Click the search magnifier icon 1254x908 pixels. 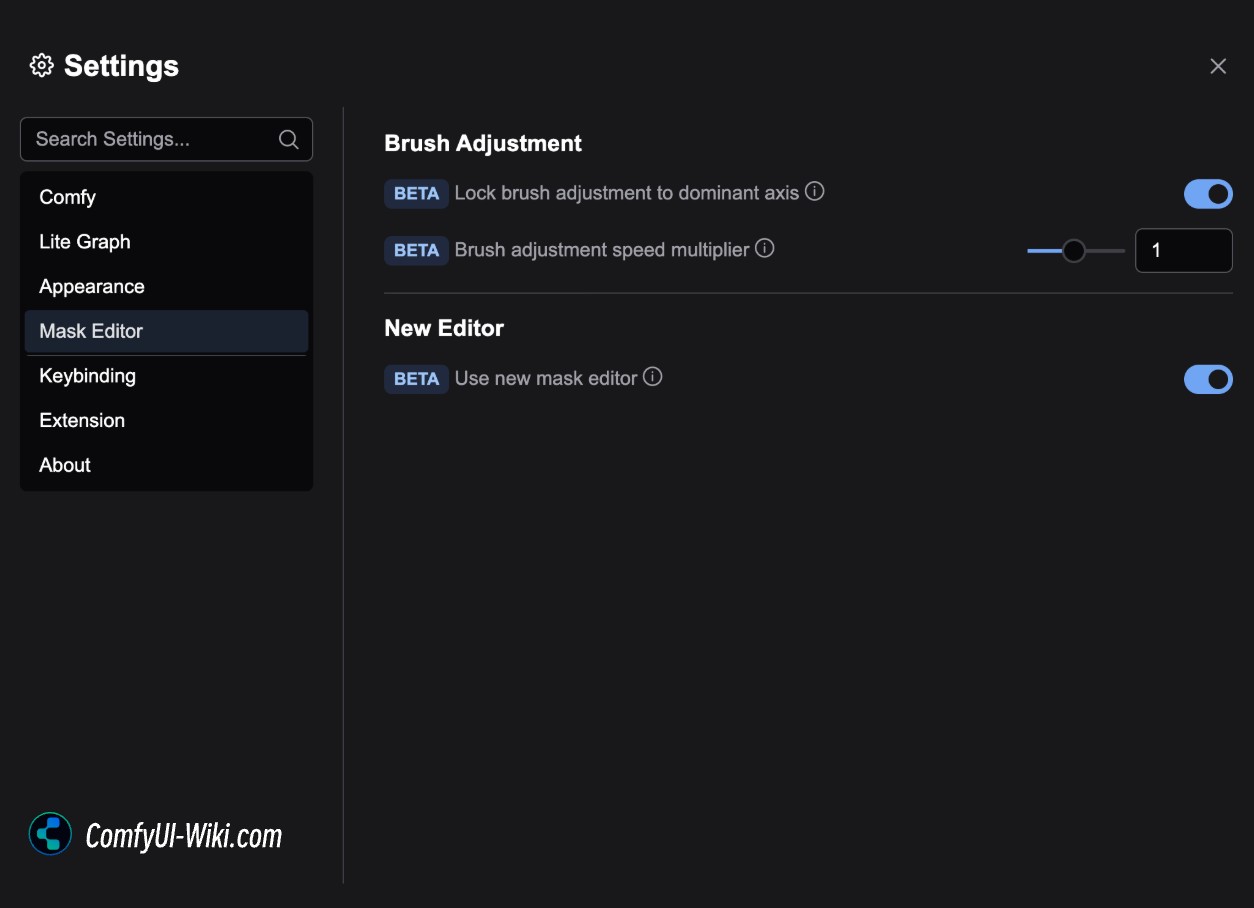pyautogui.click(x=289, y=139)
